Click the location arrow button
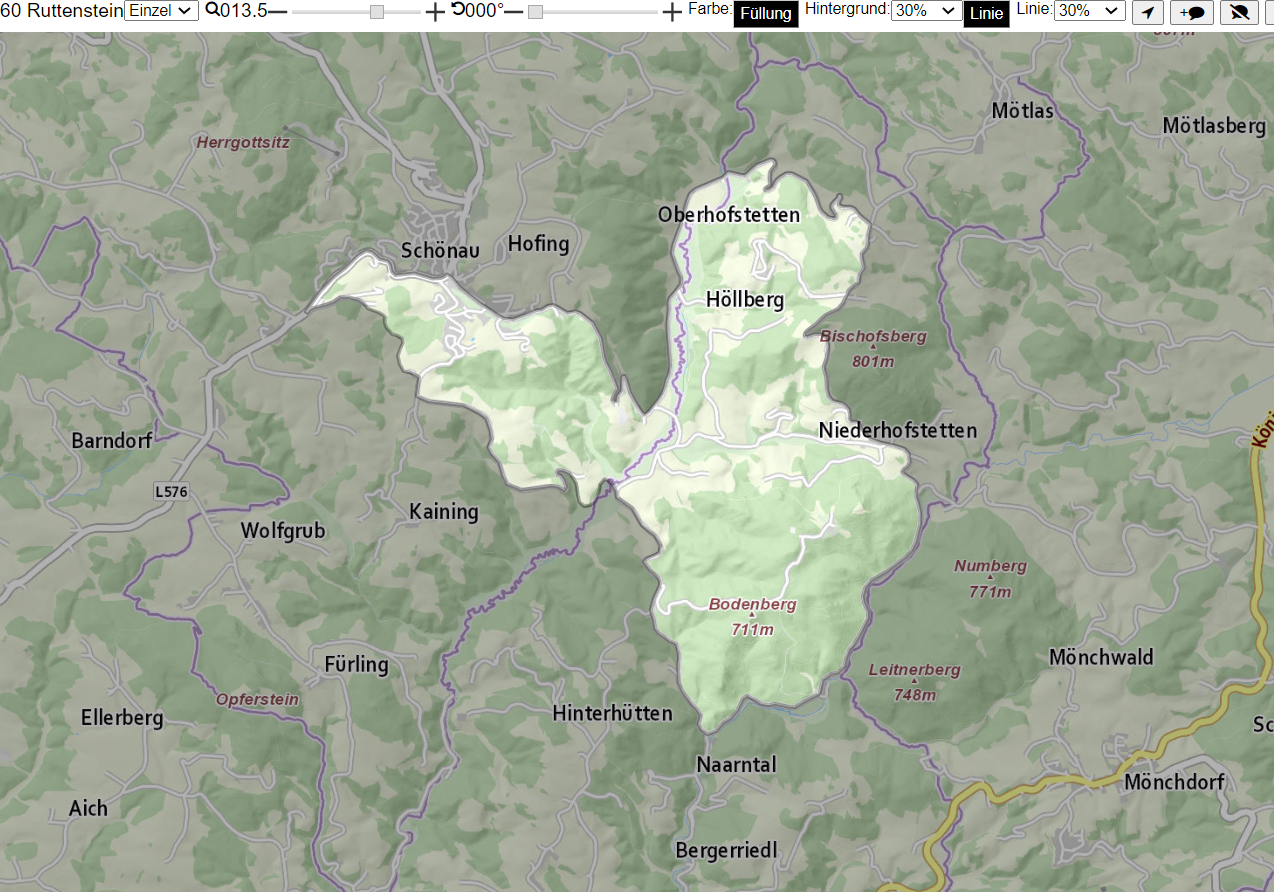The height and width of the screenshot is (892, 1274). [x=1148, y=12]
